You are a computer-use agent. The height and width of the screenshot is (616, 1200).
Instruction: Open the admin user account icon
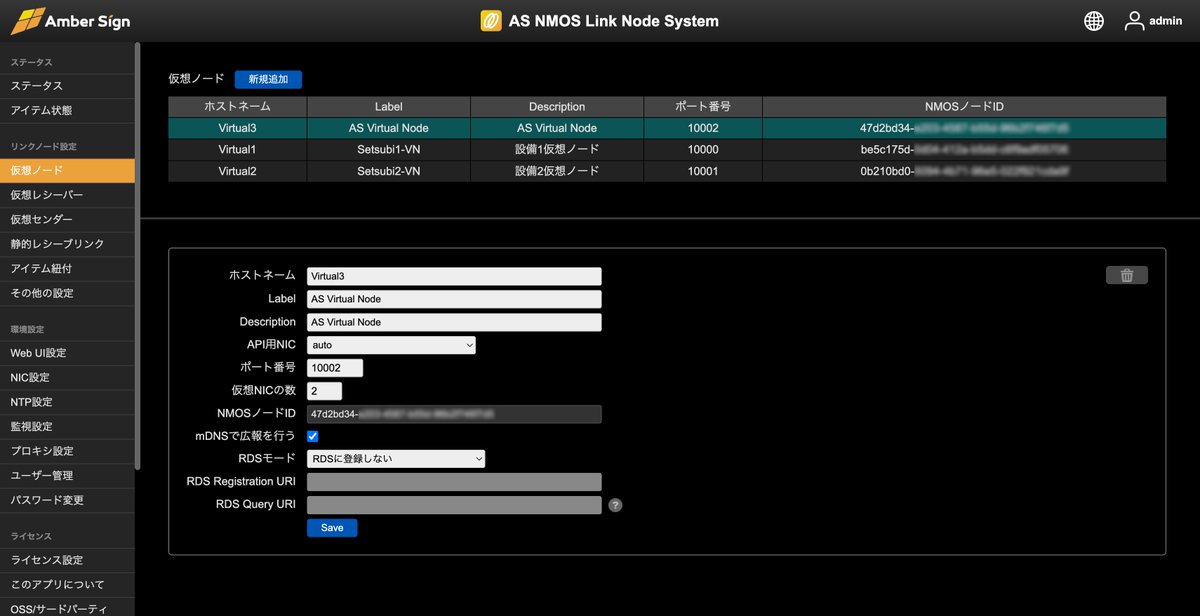1134,21
